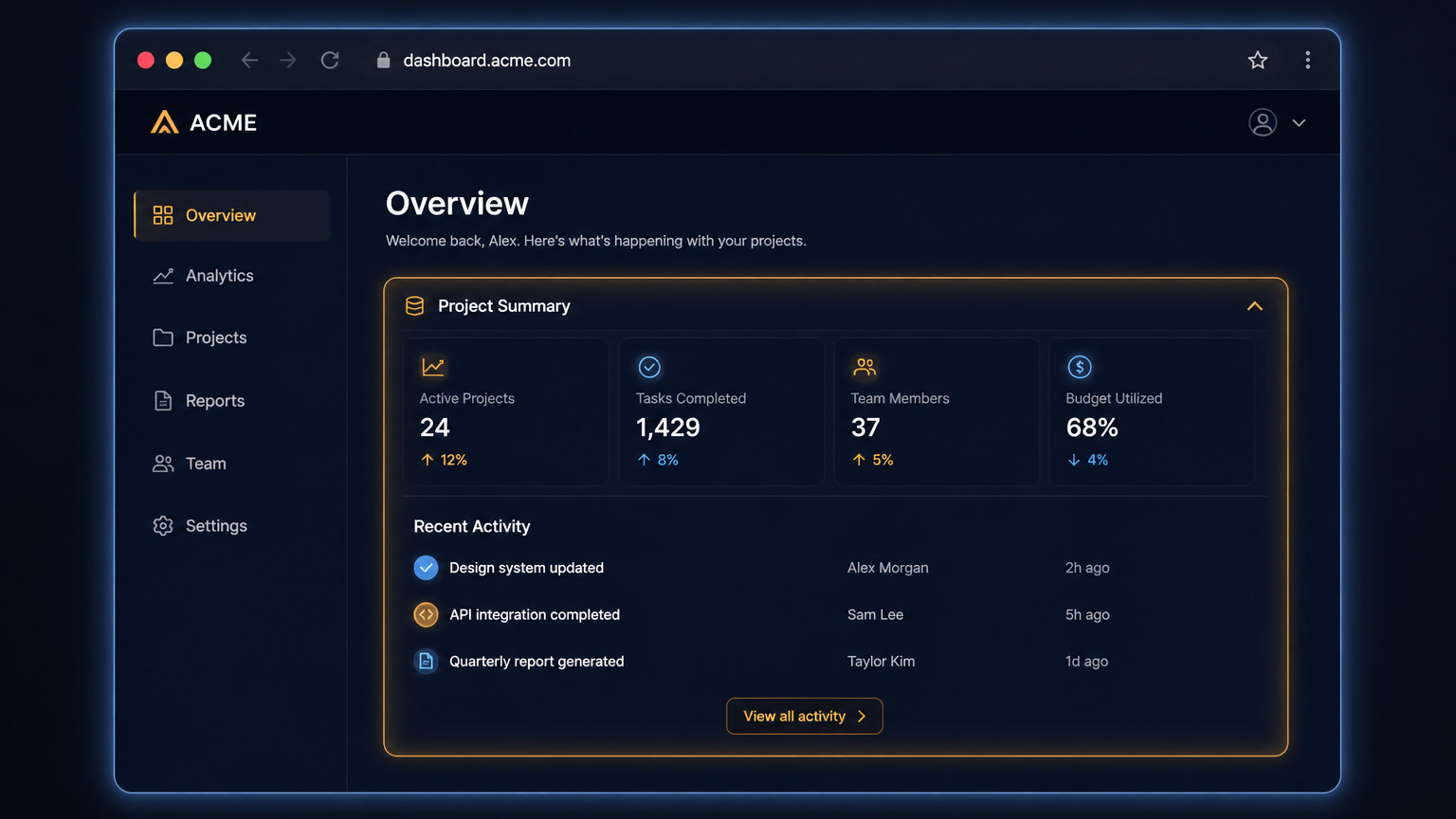The height and width of the screenshot is (819, 1456).
Task: Click the blue check icon for Design system updated
Action: (426, 568)
